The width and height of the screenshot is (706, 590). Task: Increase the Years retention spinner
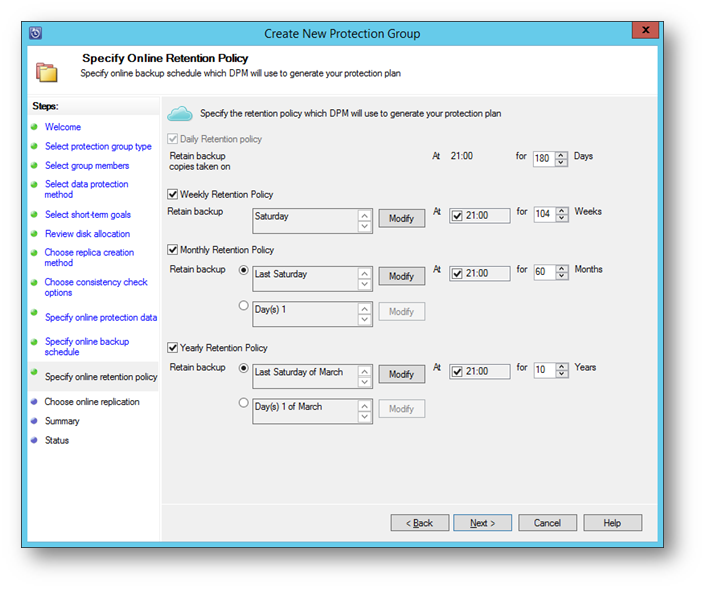click(x=561, y=366)
